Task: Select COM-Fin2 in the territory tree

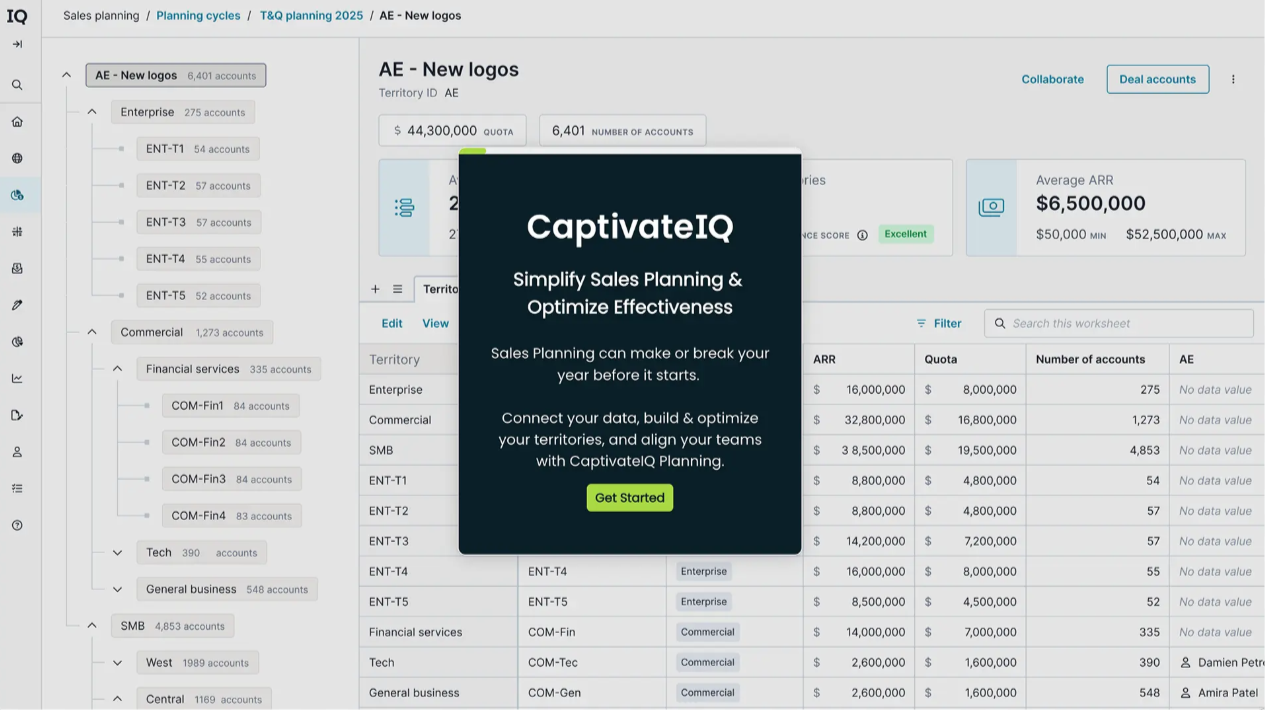Action: 231,442
